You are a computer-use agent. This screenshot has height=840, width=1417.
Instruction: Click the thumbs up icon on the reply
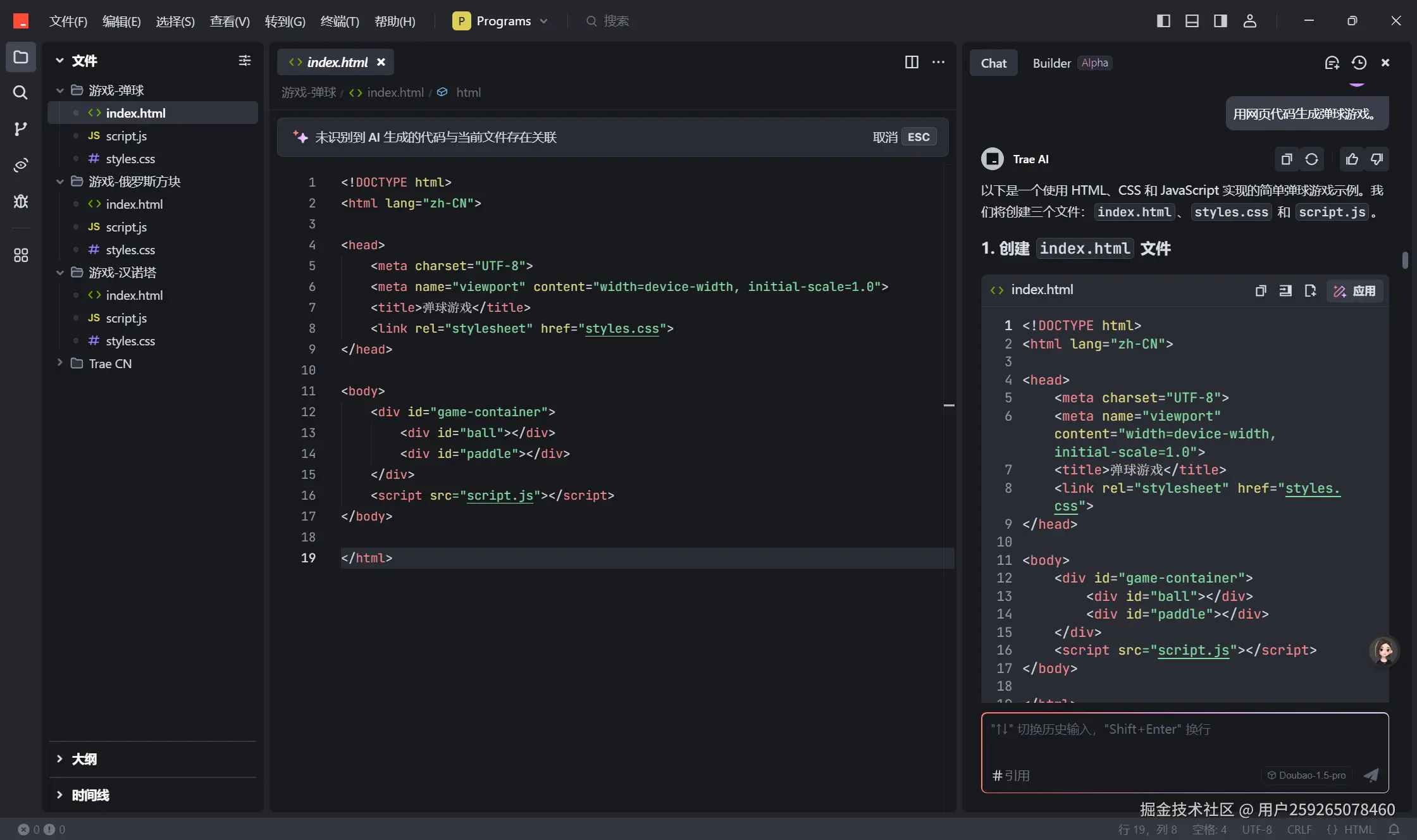click(x=1352, y=159)
